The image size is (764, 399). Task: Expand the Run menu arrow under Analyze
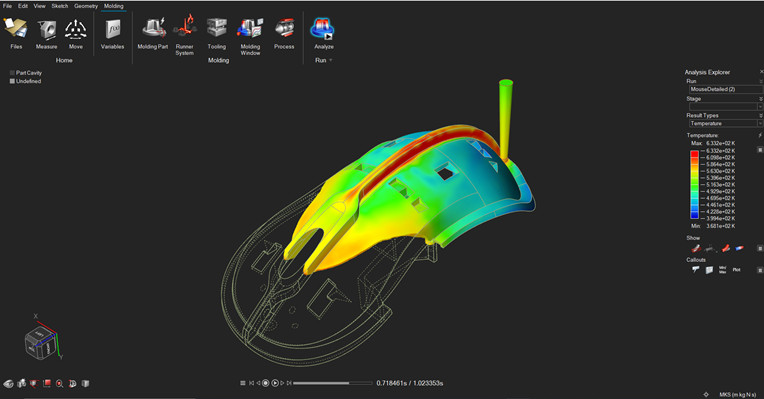pyautogui.click(x=331, y=60)
